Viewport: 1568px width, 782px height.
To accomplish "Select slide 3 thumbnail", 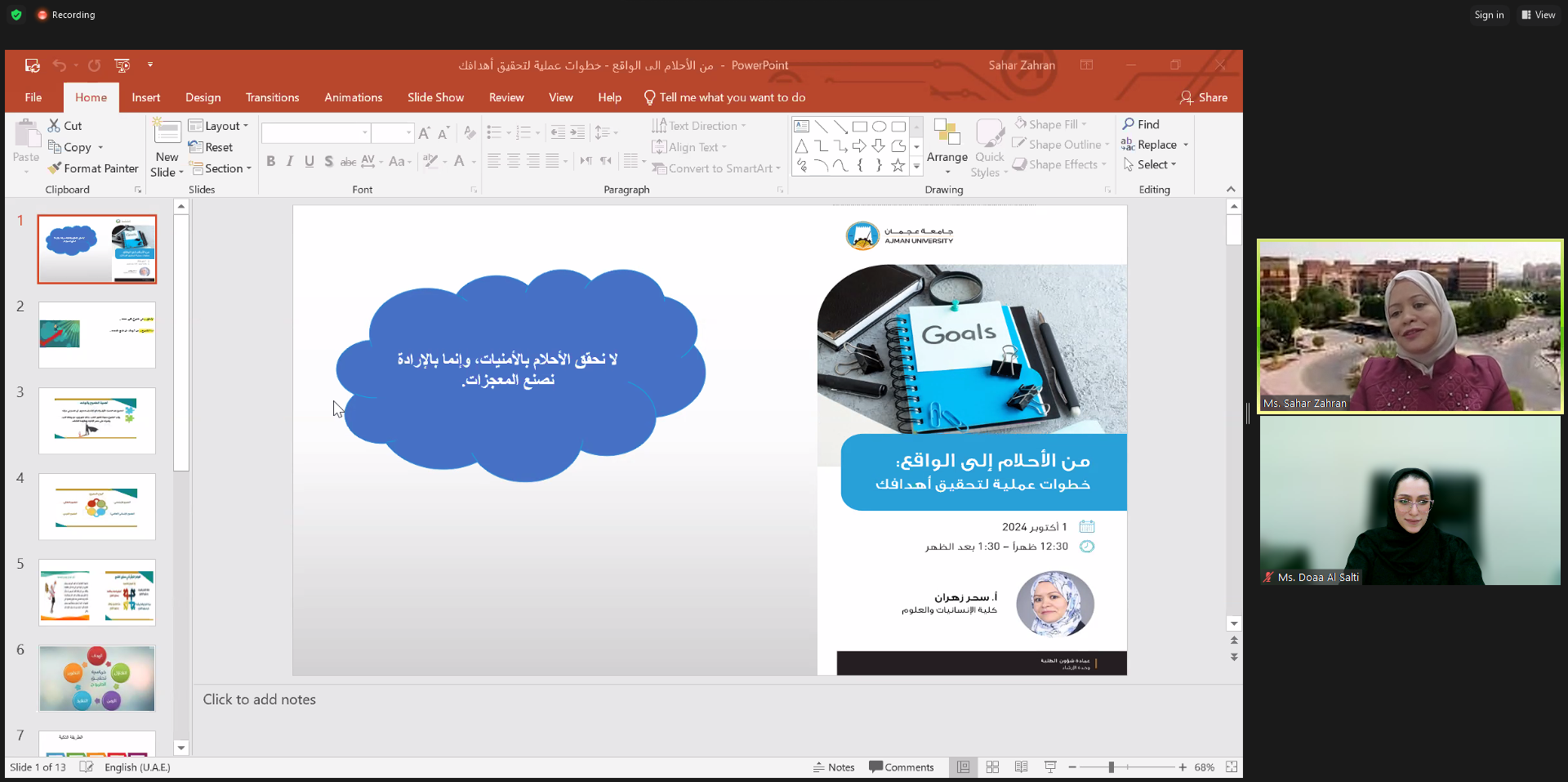I will (97, 421).
